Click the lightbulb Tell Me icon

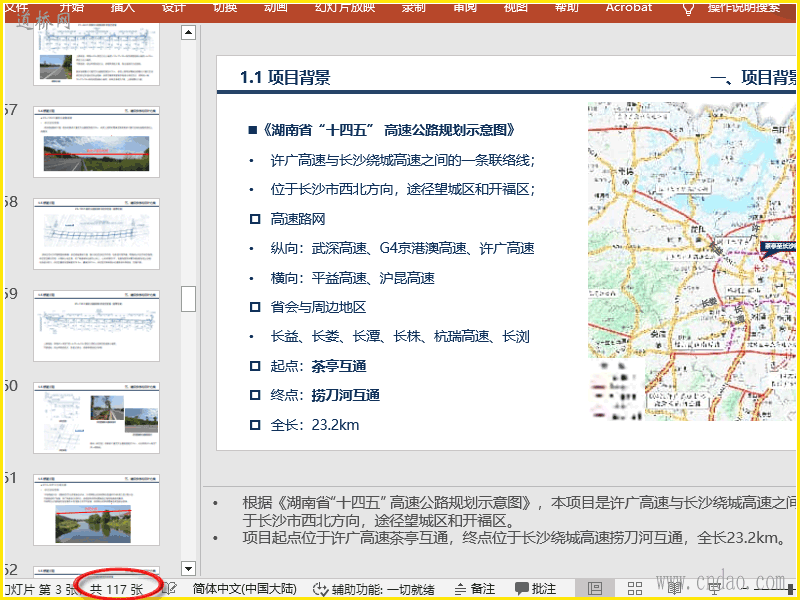tap(688, 7)
